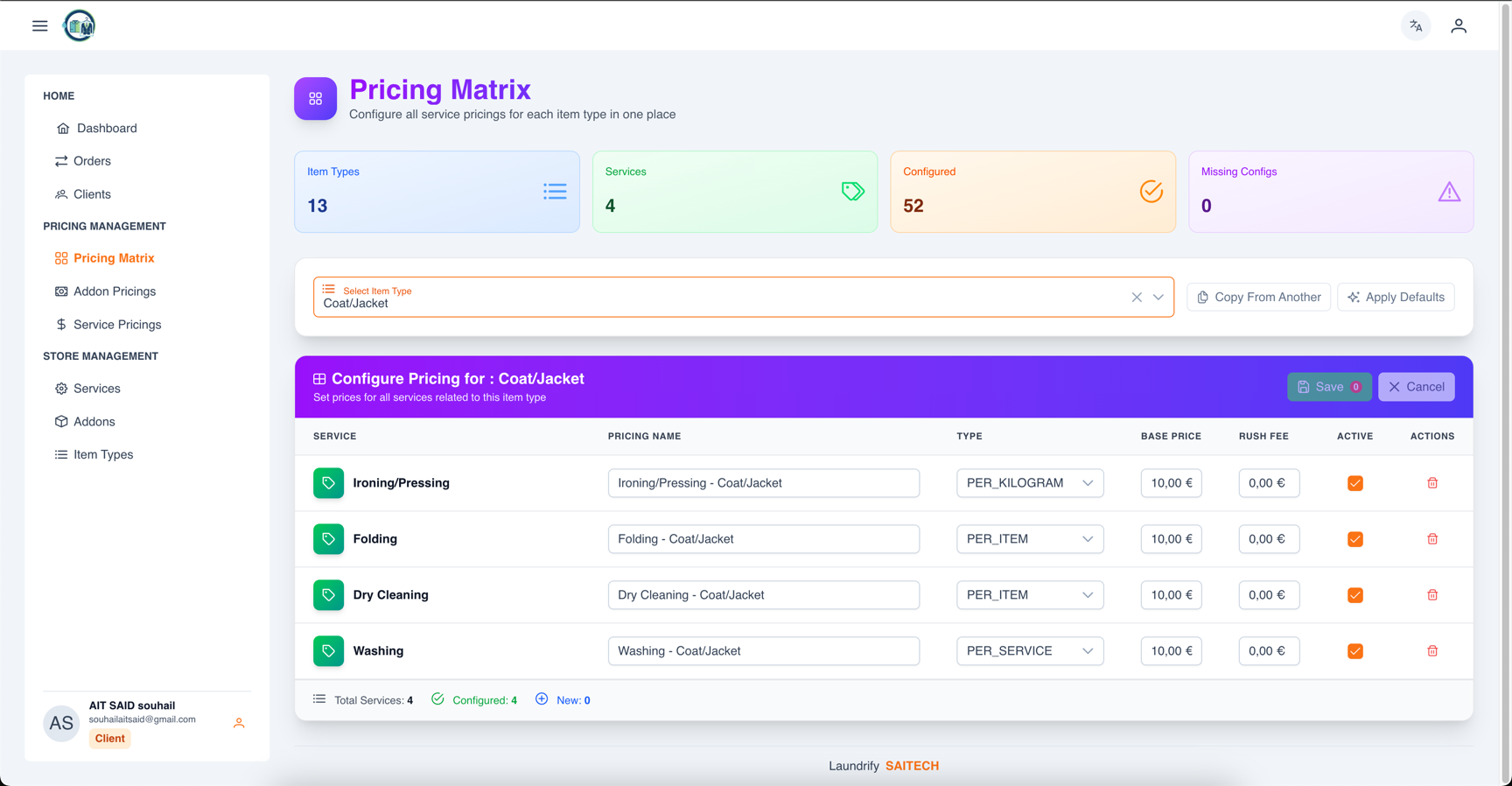Click the purple Pricing Matrix page icon
1512x786 pixels.
point(315,99)
